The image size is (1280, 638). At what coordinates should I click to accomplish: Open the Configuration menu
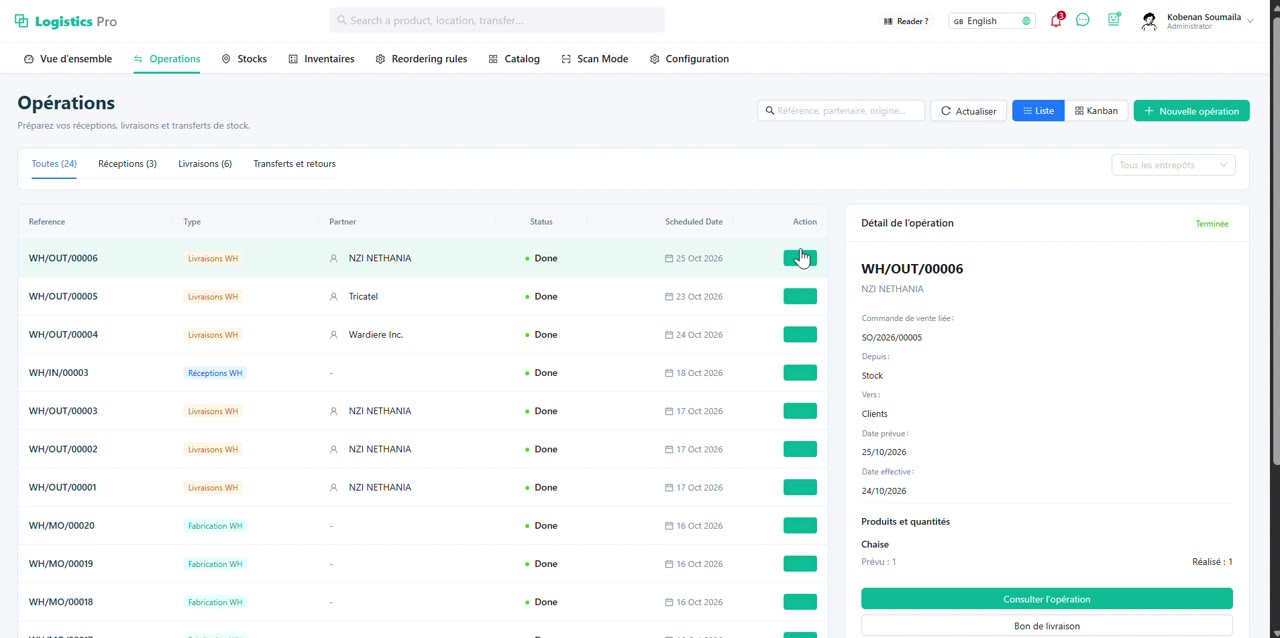point(689,59)
